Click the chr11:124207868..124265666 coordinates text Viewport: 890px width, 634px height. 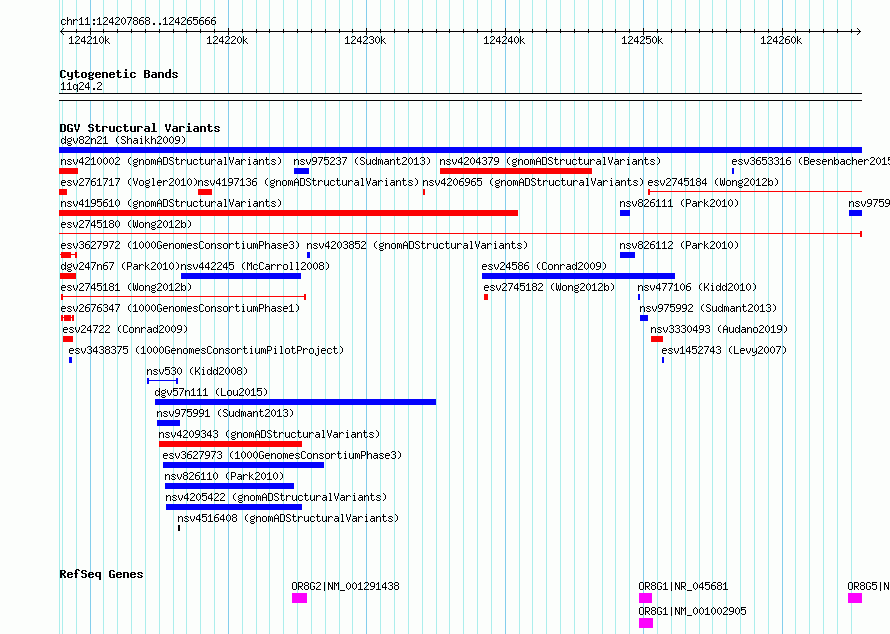(138, 21)
